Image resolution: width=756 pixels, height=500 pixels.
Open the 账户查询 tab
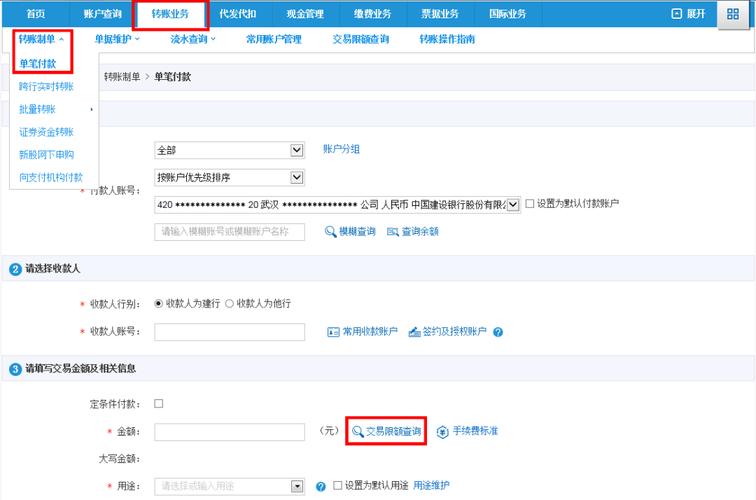click(103, 14)
